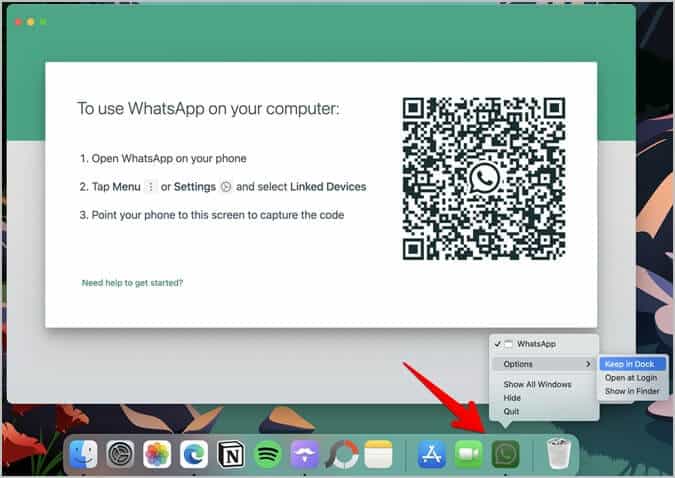
Task: Minimize the WhatsApp window with yellow button
Action: (x=31, y=22)
